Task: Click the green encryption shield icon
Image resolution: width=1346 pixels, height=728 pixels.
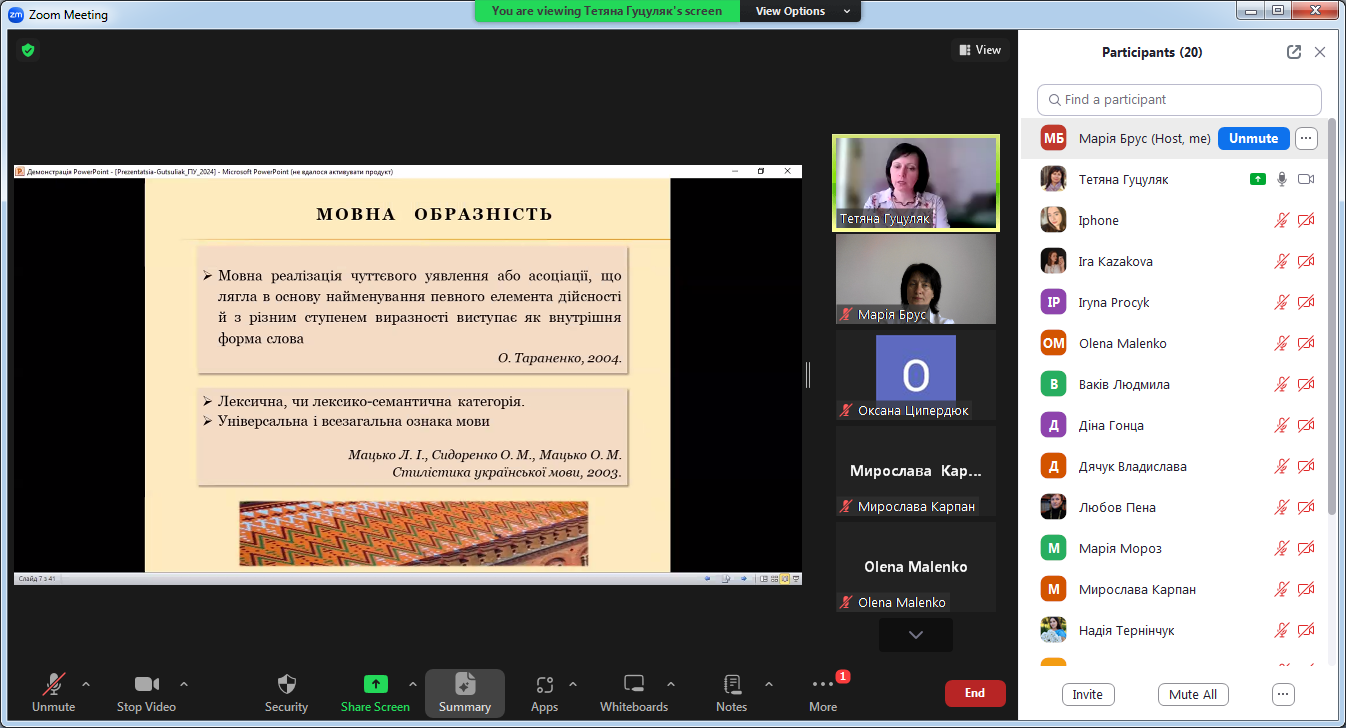Action: tap(28, 49)
